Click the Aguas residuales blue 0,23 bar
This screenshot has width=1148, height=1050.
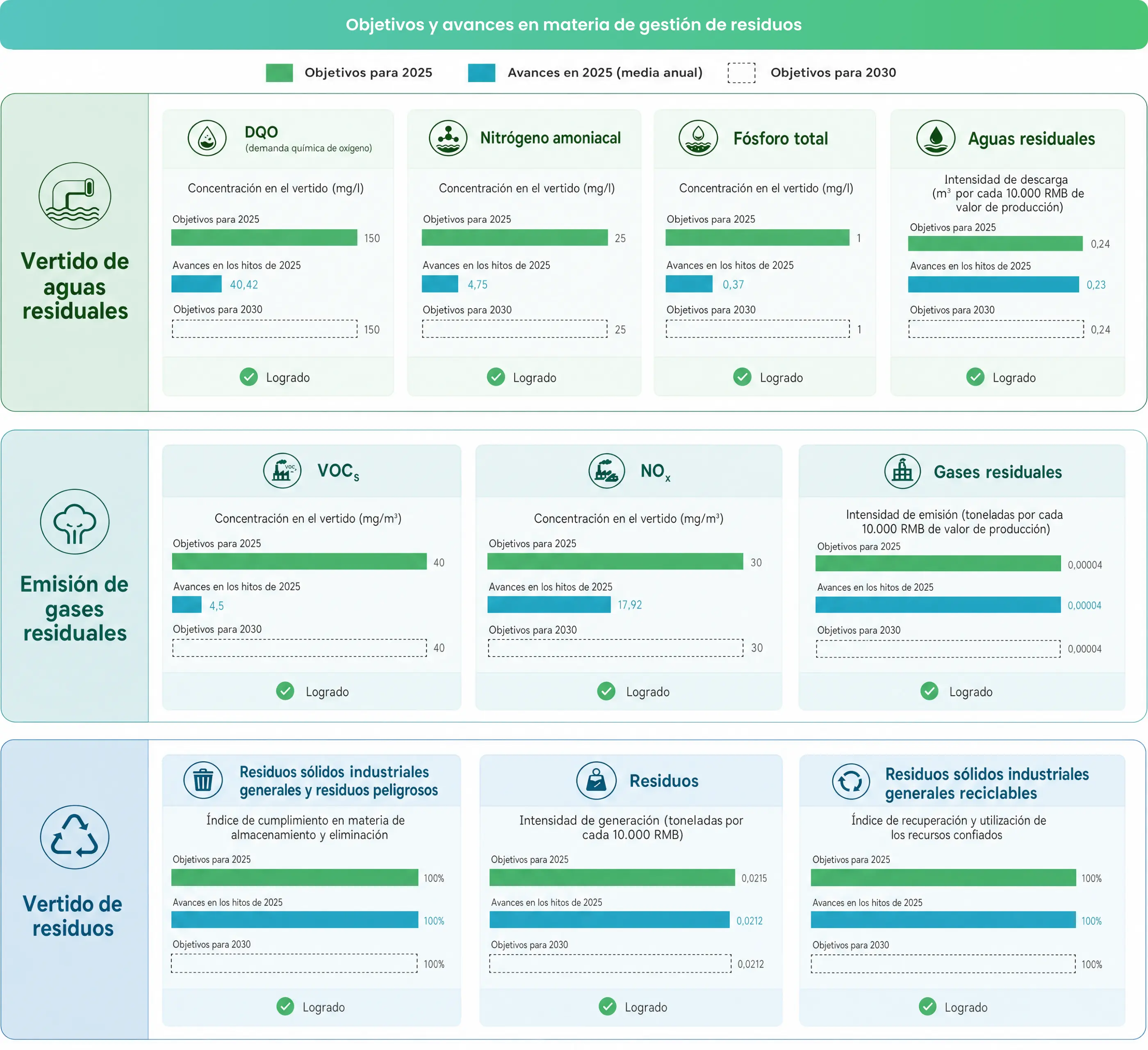[994, 284]
